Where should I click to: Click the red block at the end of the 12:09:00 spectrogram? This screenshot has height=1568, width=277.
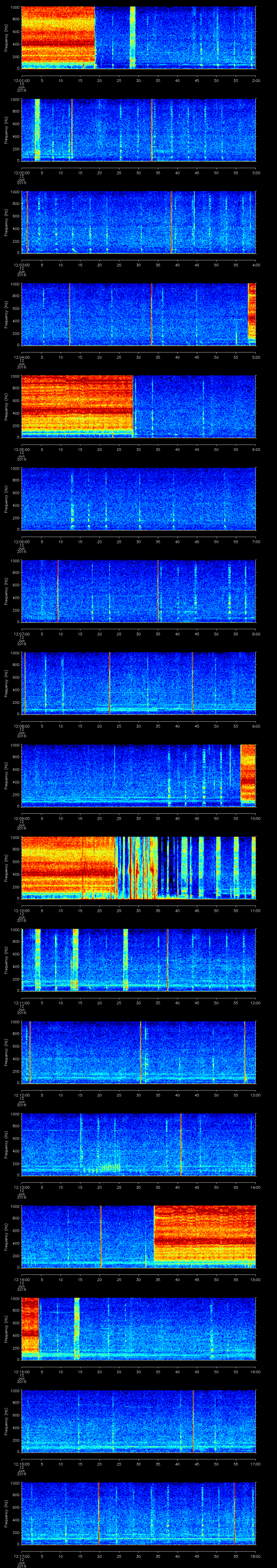point(248,774)
